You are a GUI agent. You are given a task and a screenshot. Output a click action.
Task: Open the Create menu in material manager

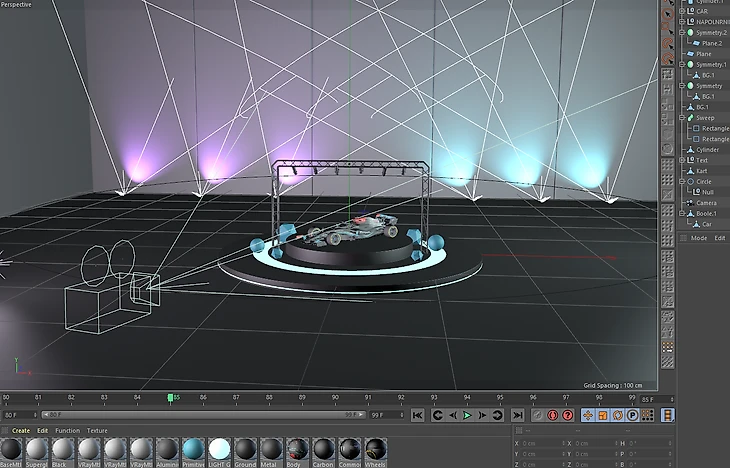tap(20, 431)
